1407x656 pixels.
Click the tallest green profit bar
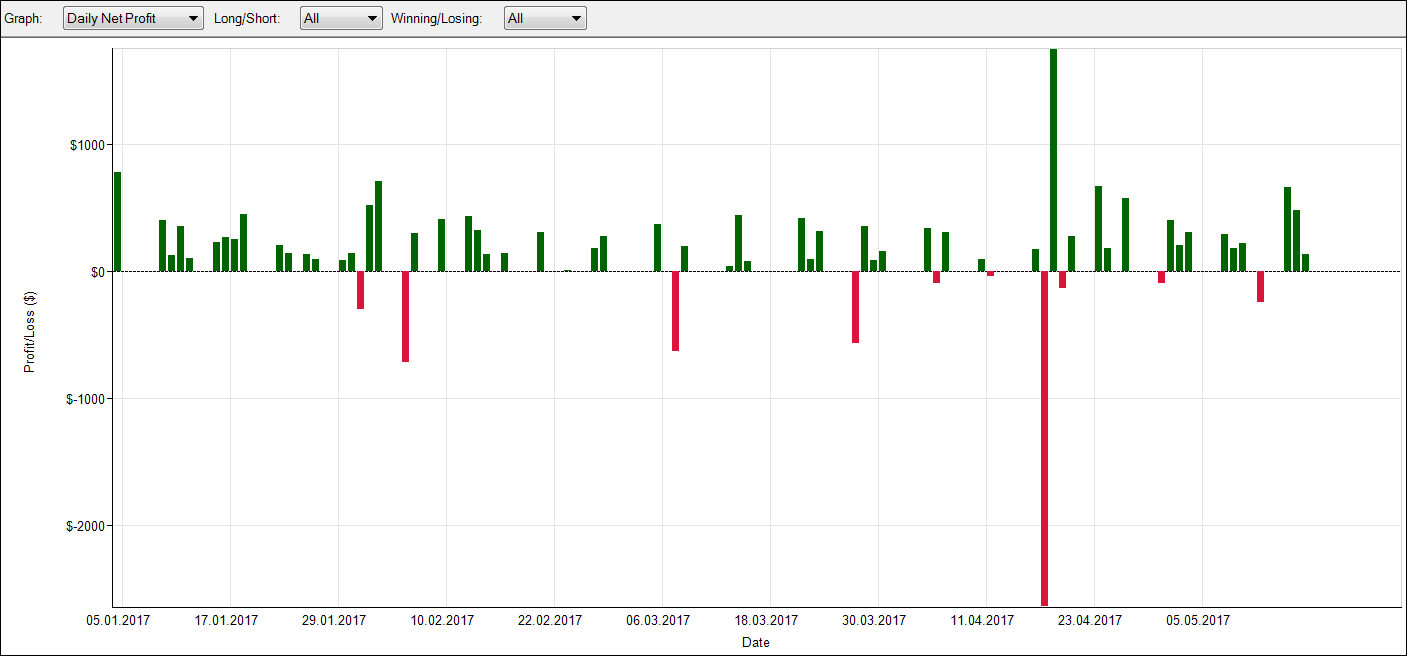pos(1053,160)
